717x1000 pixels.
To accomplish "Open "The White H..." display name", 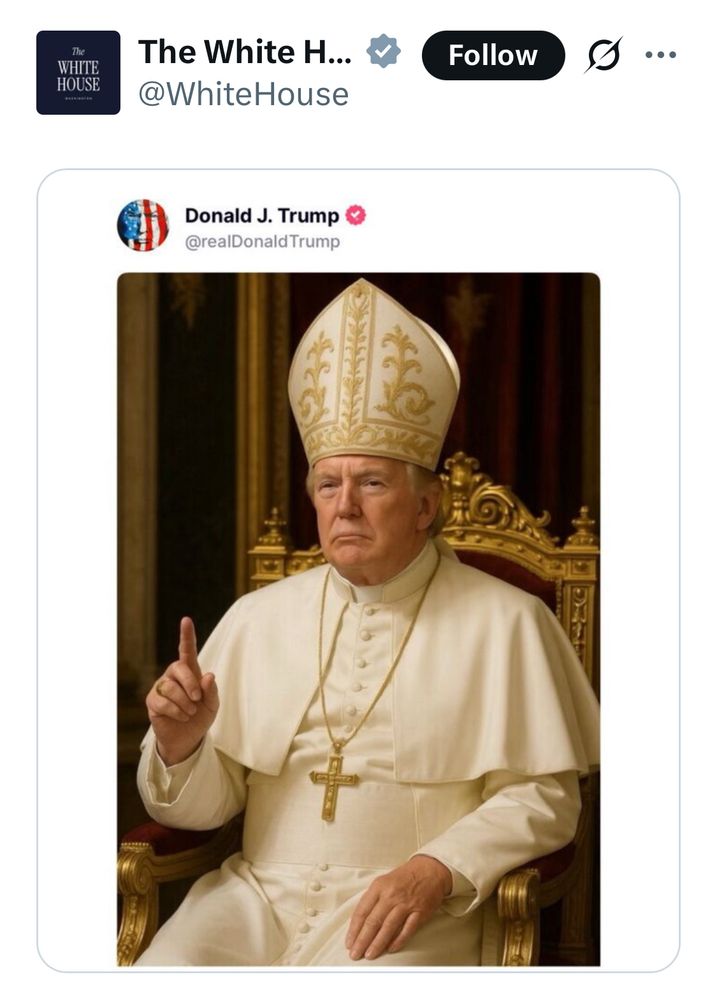I will [x=245, y=52].
